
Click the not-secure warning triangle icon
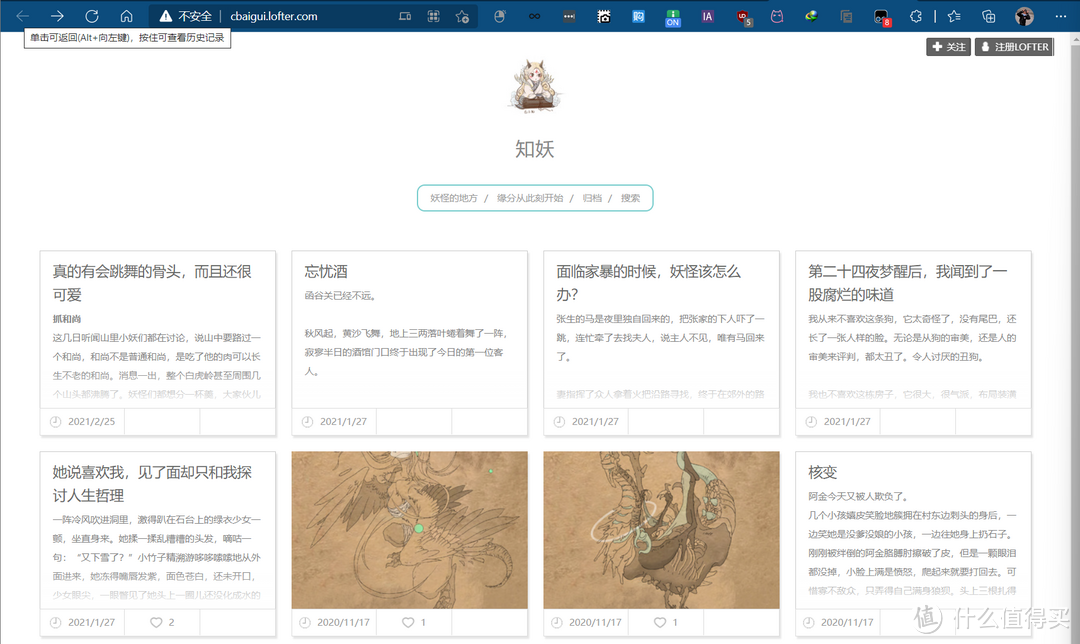pyautogui.click(x=166, y=16)
